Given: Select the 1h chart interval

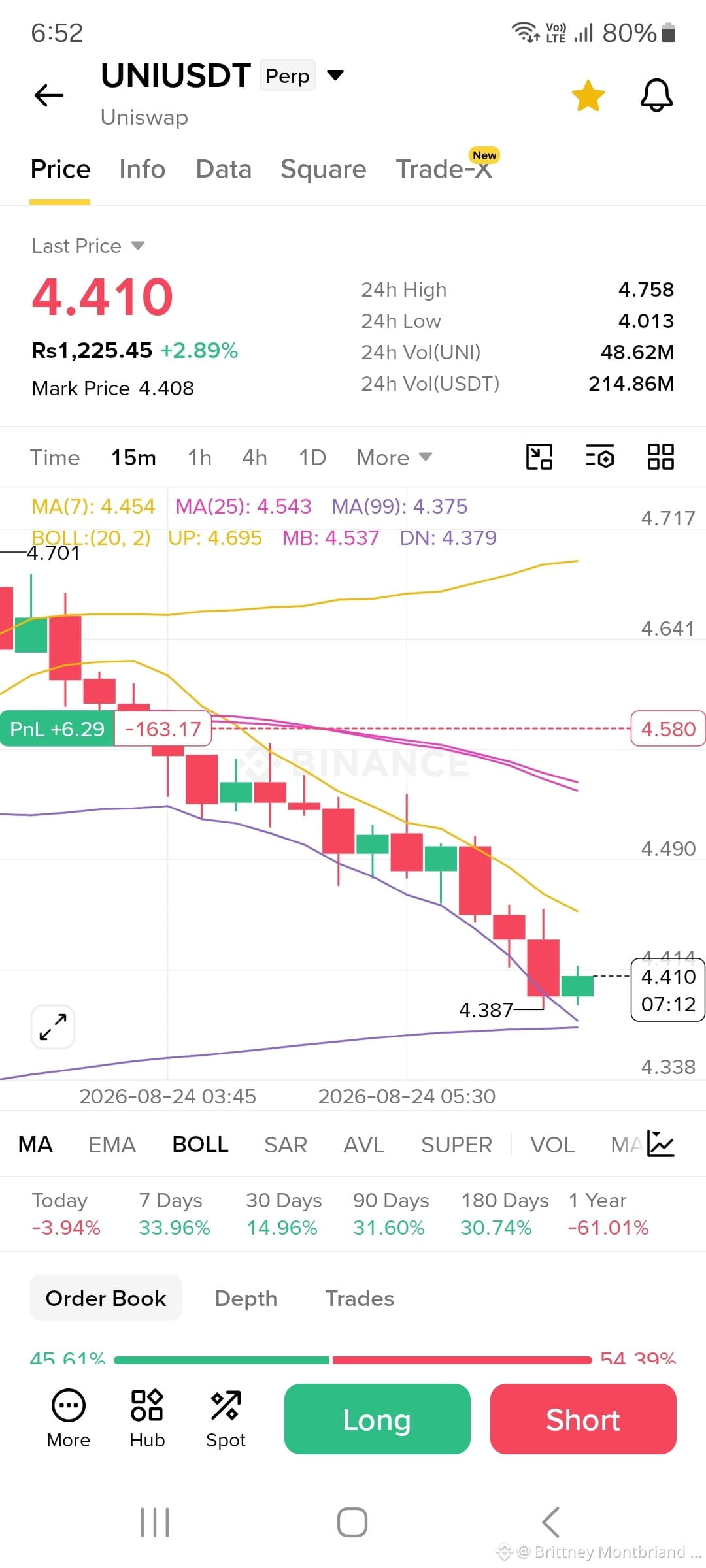Looking at the screenshot, I should coord(199,457).
